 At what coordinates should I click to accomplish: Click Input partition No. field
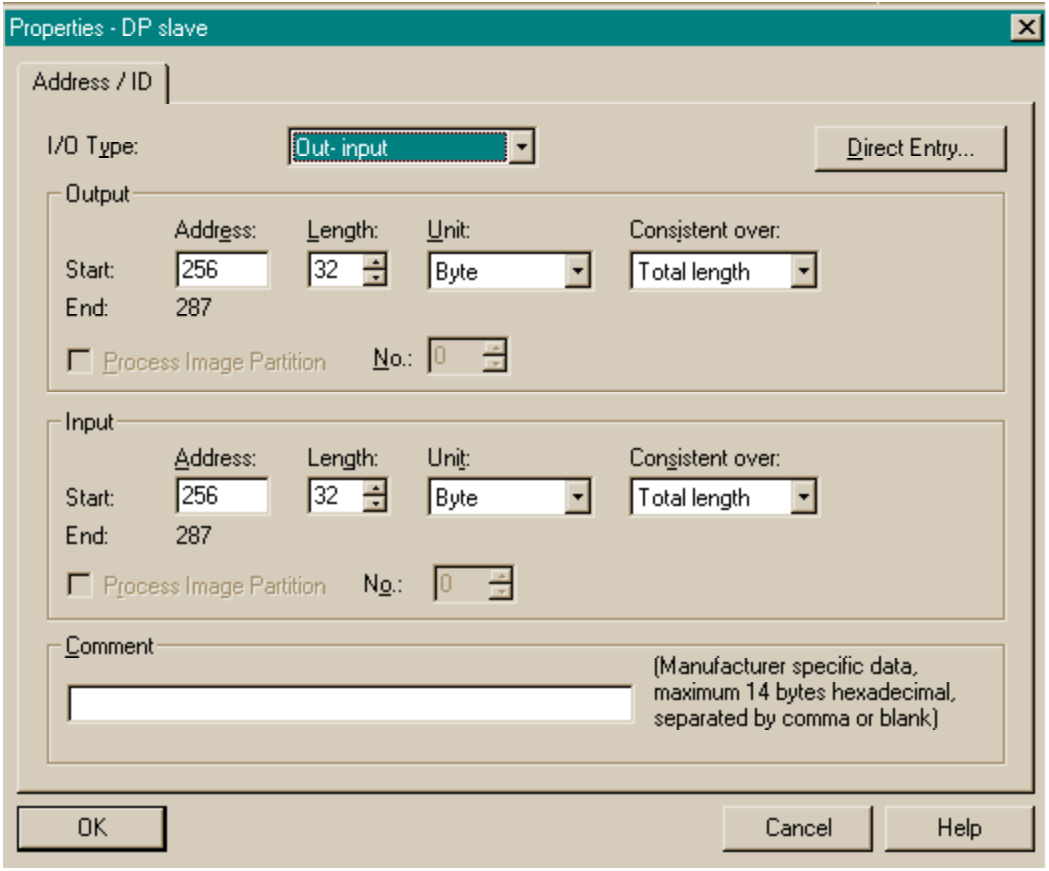click(x=462, y=583)
